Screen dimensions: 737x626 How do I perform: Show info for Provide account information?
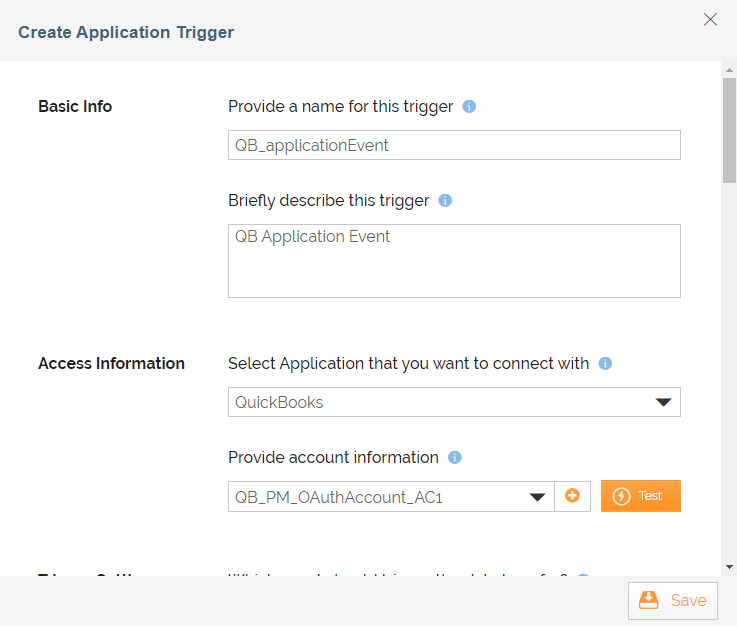coord(455,457)
